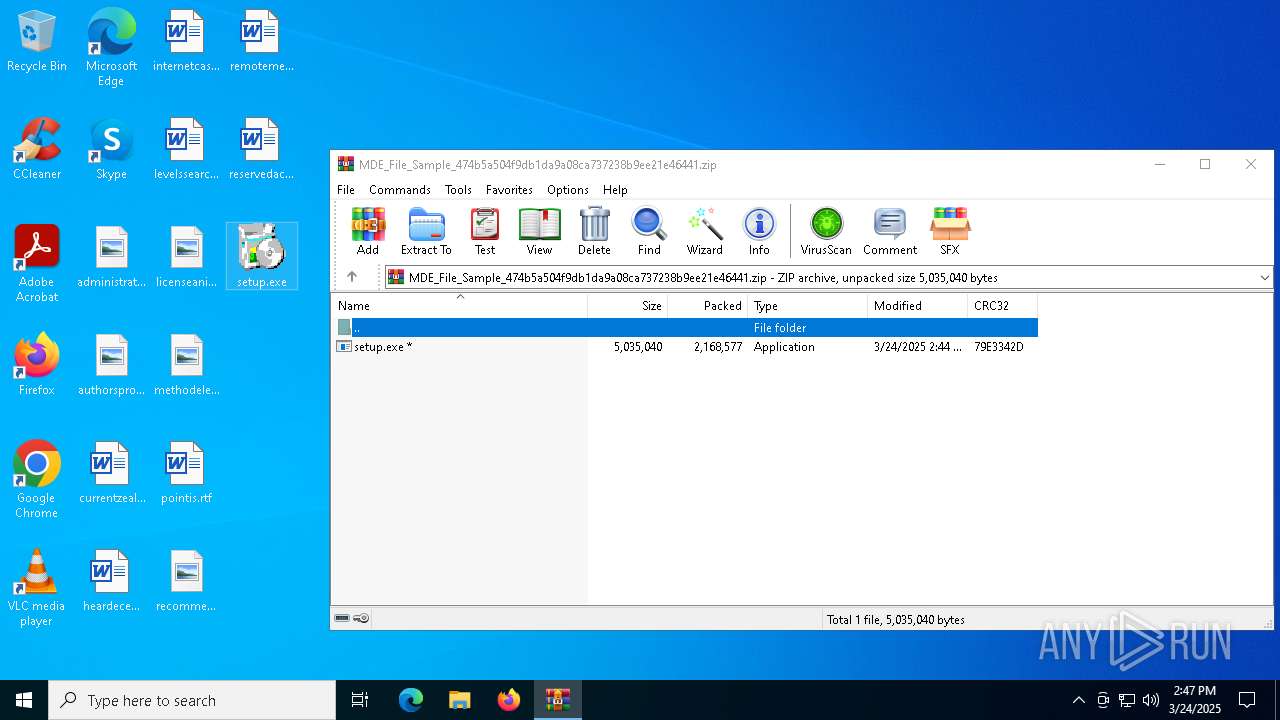Open the Tools menu
The height and width of the screenshot is (720, 1280).
tap(458, 190)
